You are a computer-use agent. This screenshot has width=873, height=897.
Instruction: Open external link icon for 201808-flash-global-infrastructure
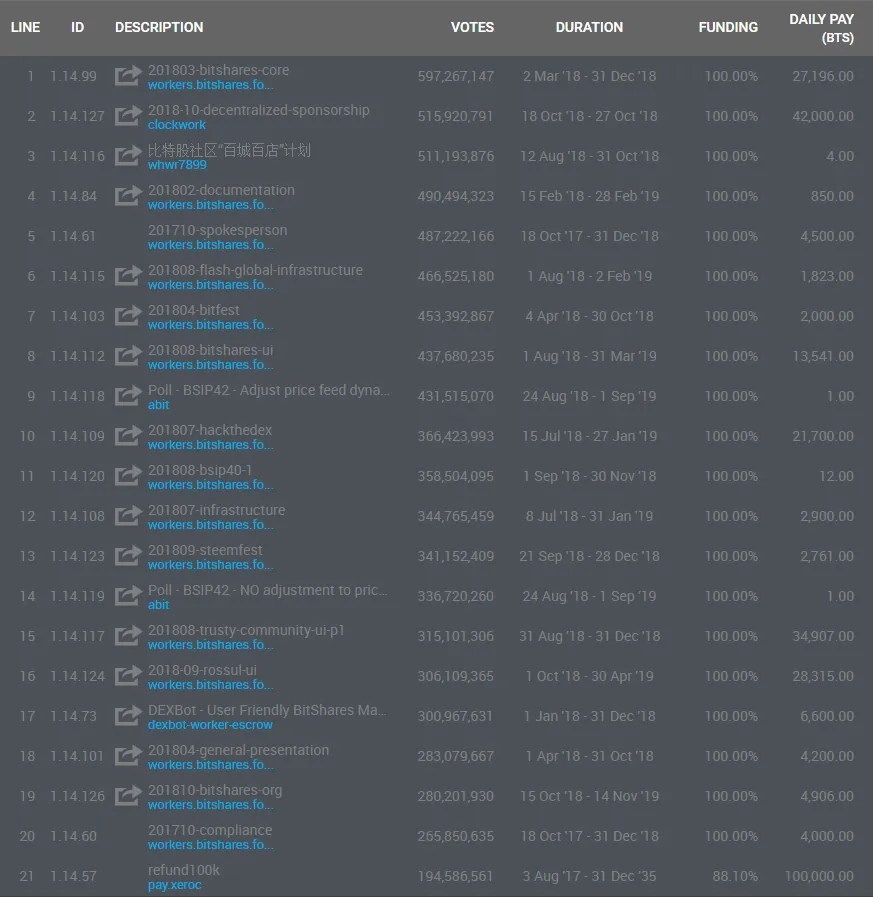tap(128, 276)
